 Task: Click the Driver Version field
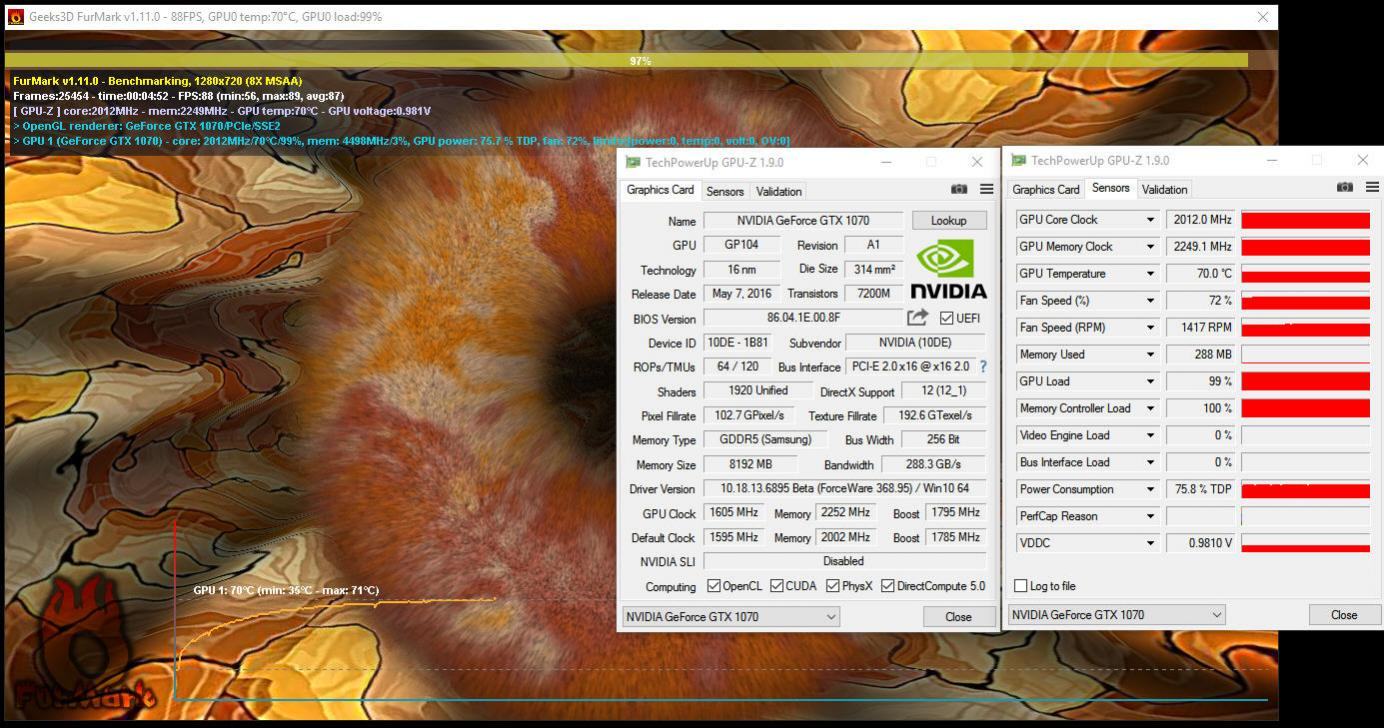click(x=845, y=489)
